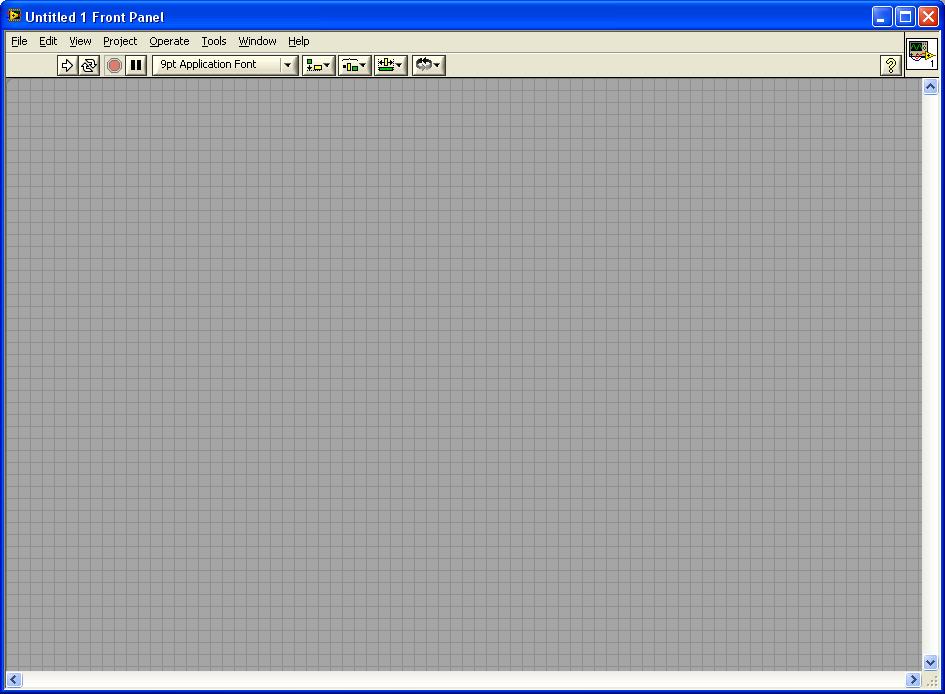Viewport: 945px width, 694px height.
Task: Open the Resize Objects dropdown
Action: 391,65
